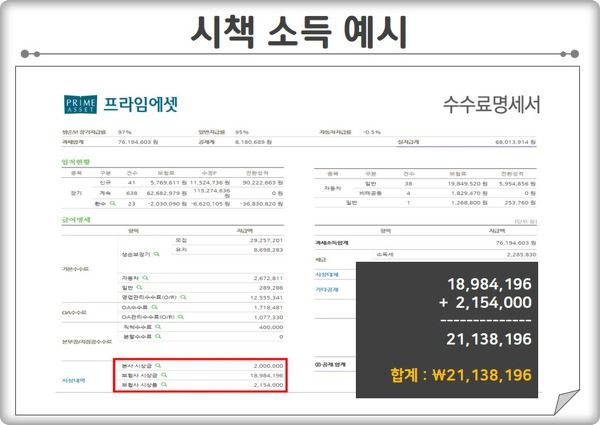Click magnifier in the 400,000 row
This screenshot has width=600, height=425.
[158, 327]
